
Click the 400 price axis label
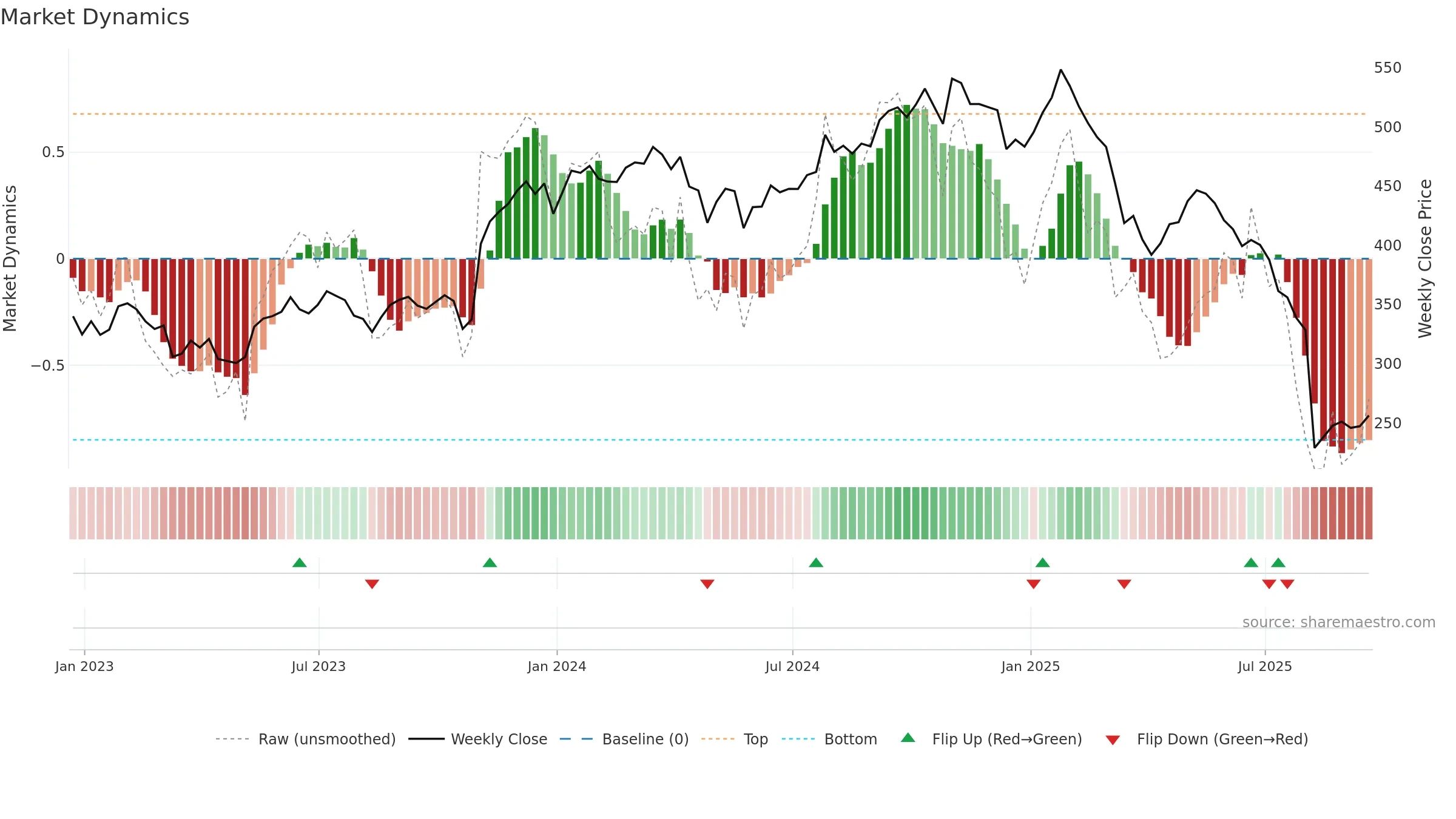click(x=1388, y=246)
